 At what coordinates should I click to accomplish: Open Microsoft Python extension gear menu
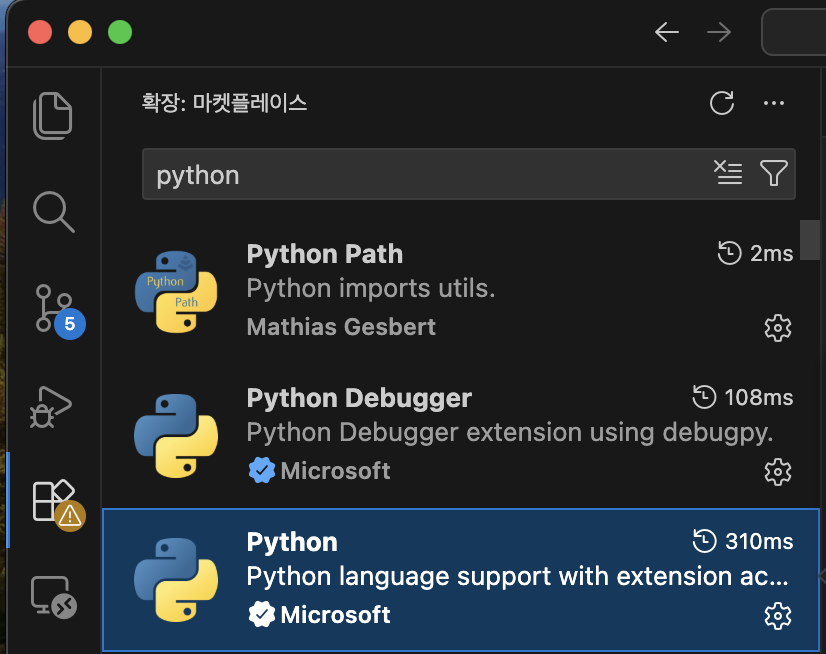click(777, 615)
